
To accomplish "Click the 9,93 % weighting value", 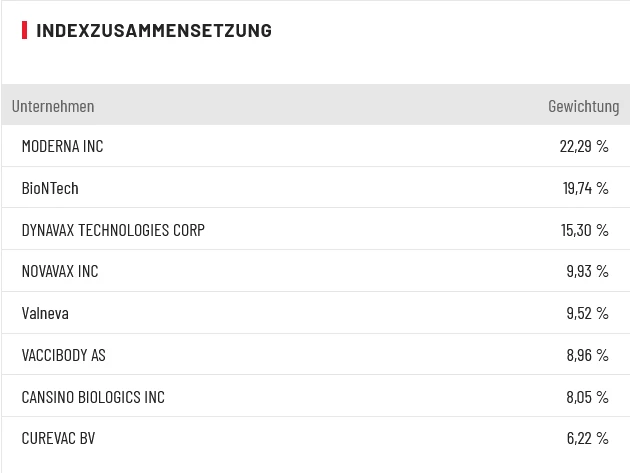I will [x=587, y=271].
